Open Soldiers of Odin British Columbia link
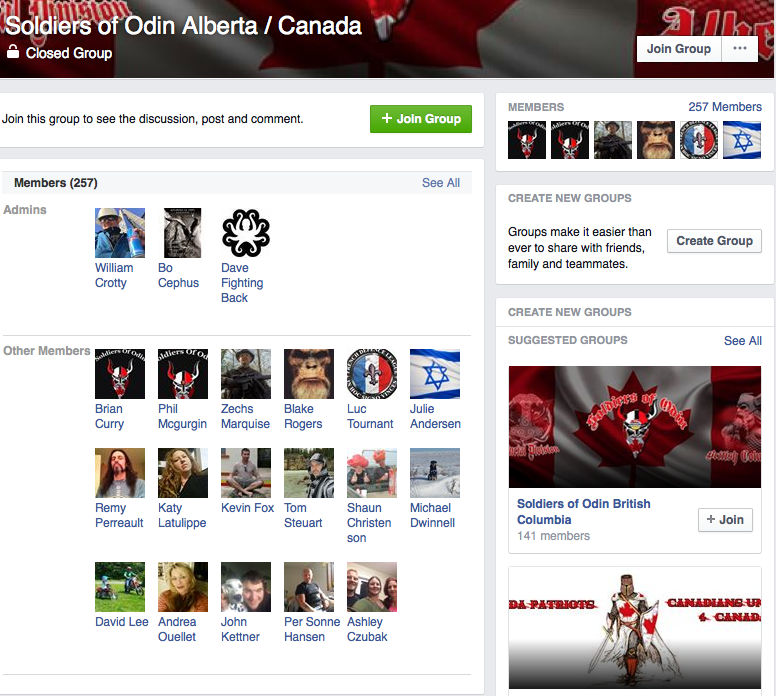The image size is (776, 696). pyautogui.click(x=583, y=512)
